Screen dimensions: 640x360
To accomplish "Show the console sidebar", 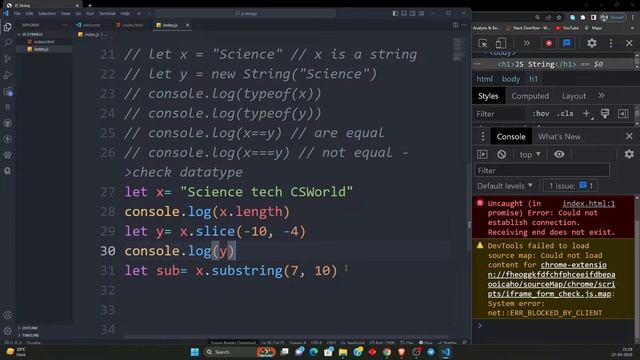I will pyautogui.click(x=482, y=154).
